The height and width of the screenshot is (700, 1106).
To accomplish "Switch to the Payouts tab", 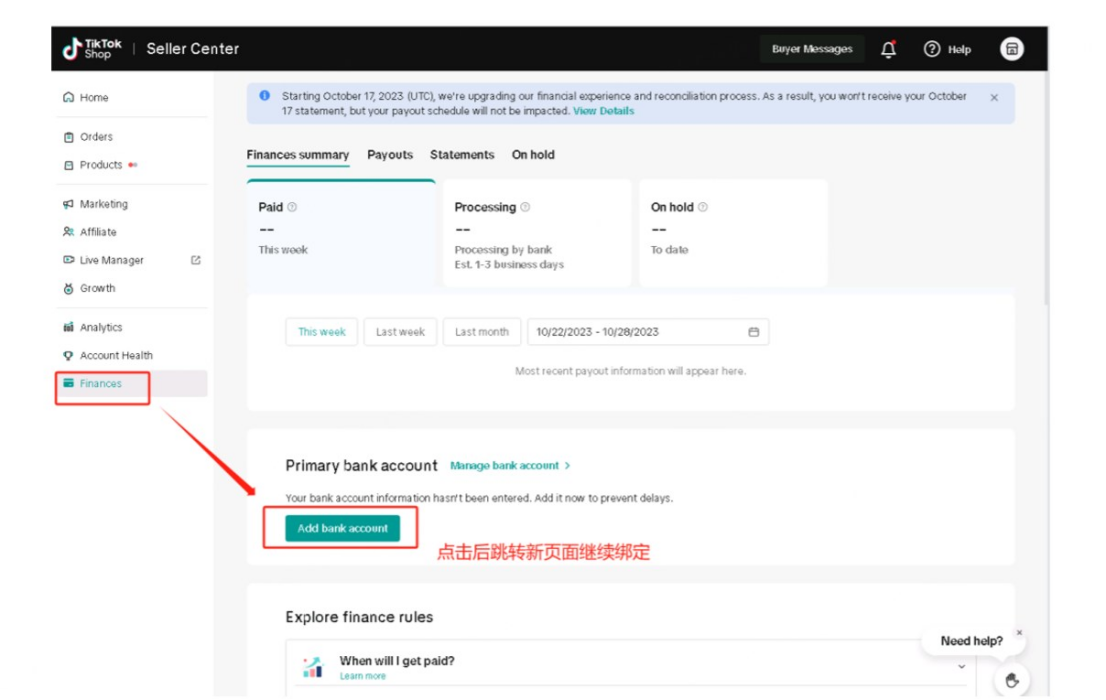I will pos(390,155).
